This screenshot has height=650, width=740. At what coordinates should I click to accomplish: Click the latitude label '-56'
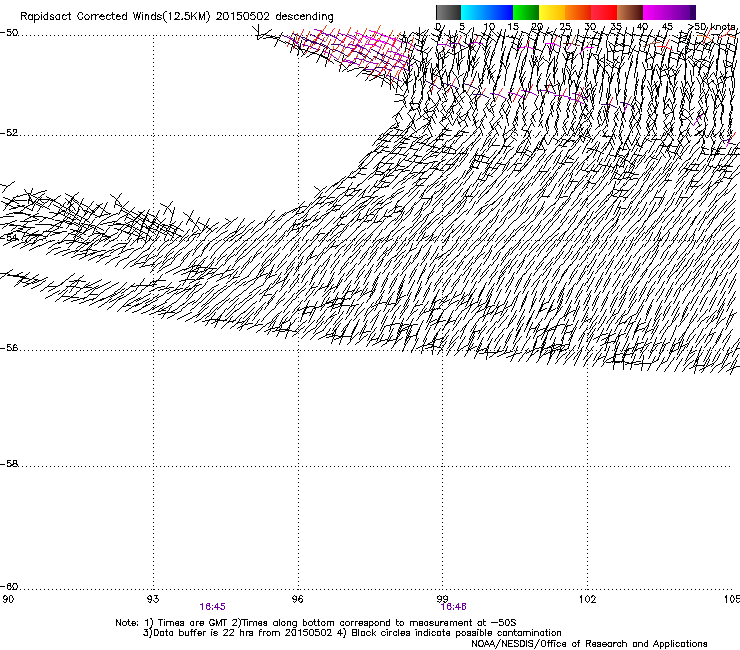tap(9, 348)
